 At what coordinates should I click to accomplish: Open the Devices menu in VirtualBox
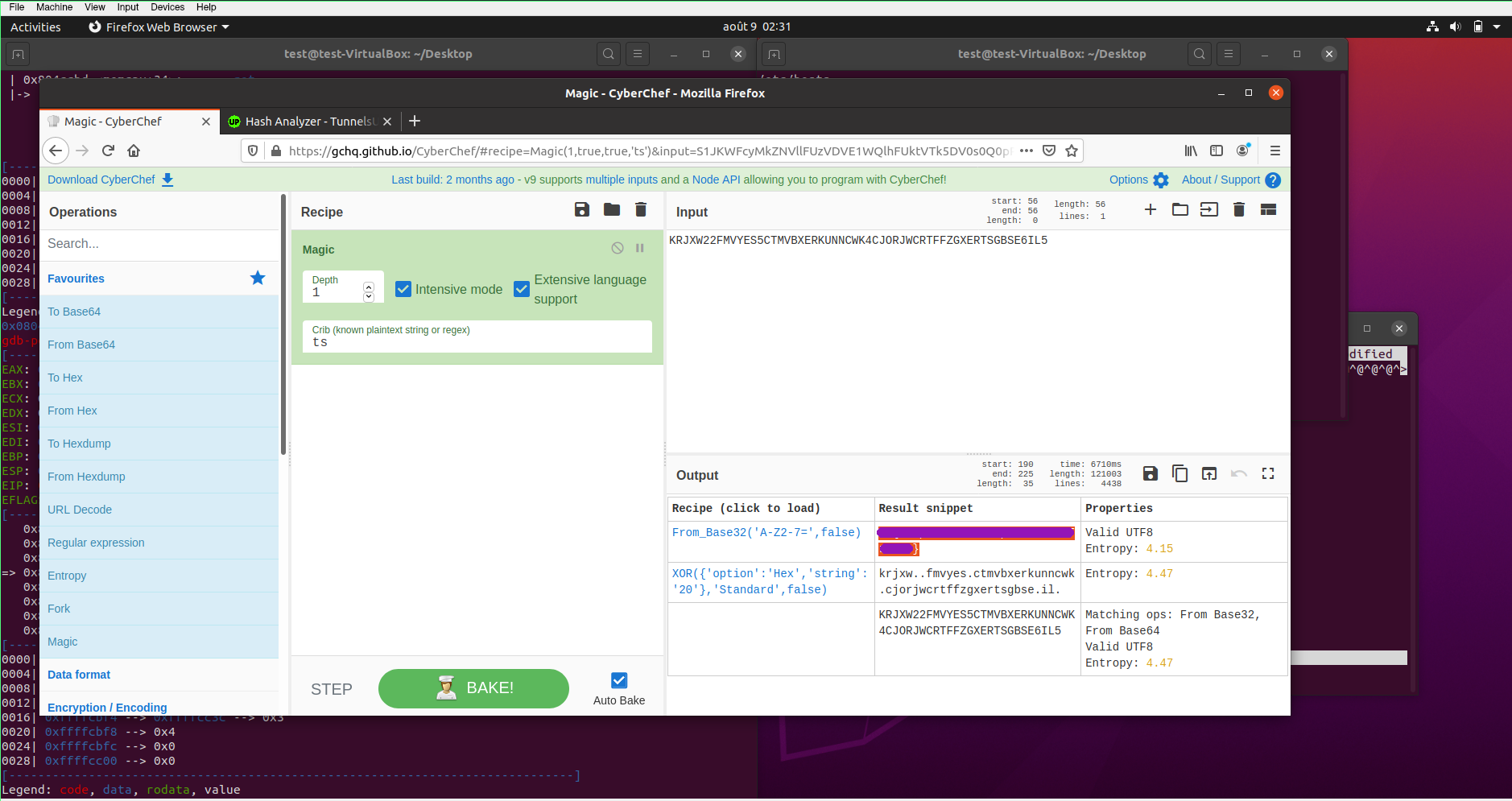167,7
